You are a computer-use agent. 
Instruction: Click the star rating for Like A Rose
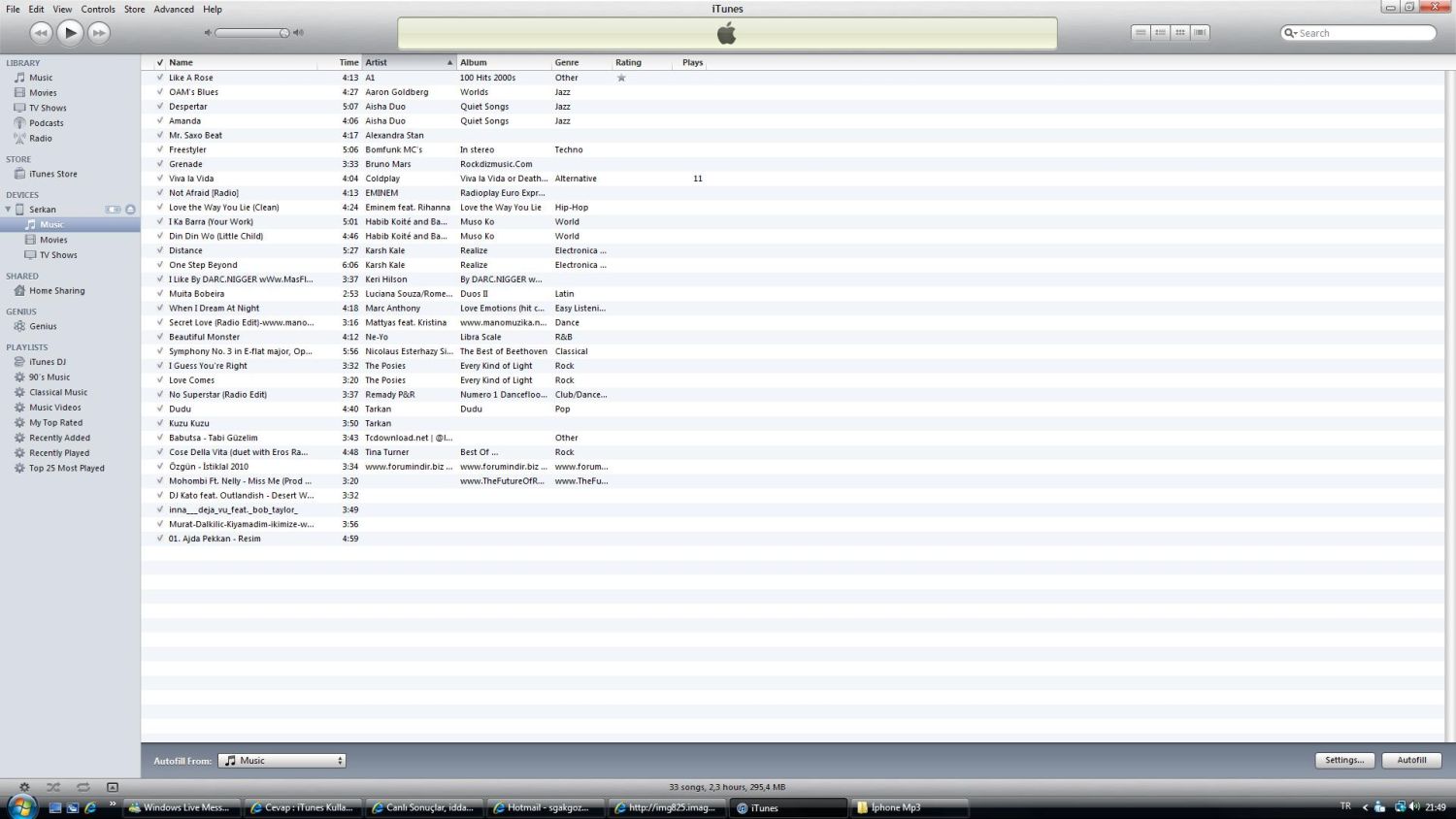coord(621,78)
